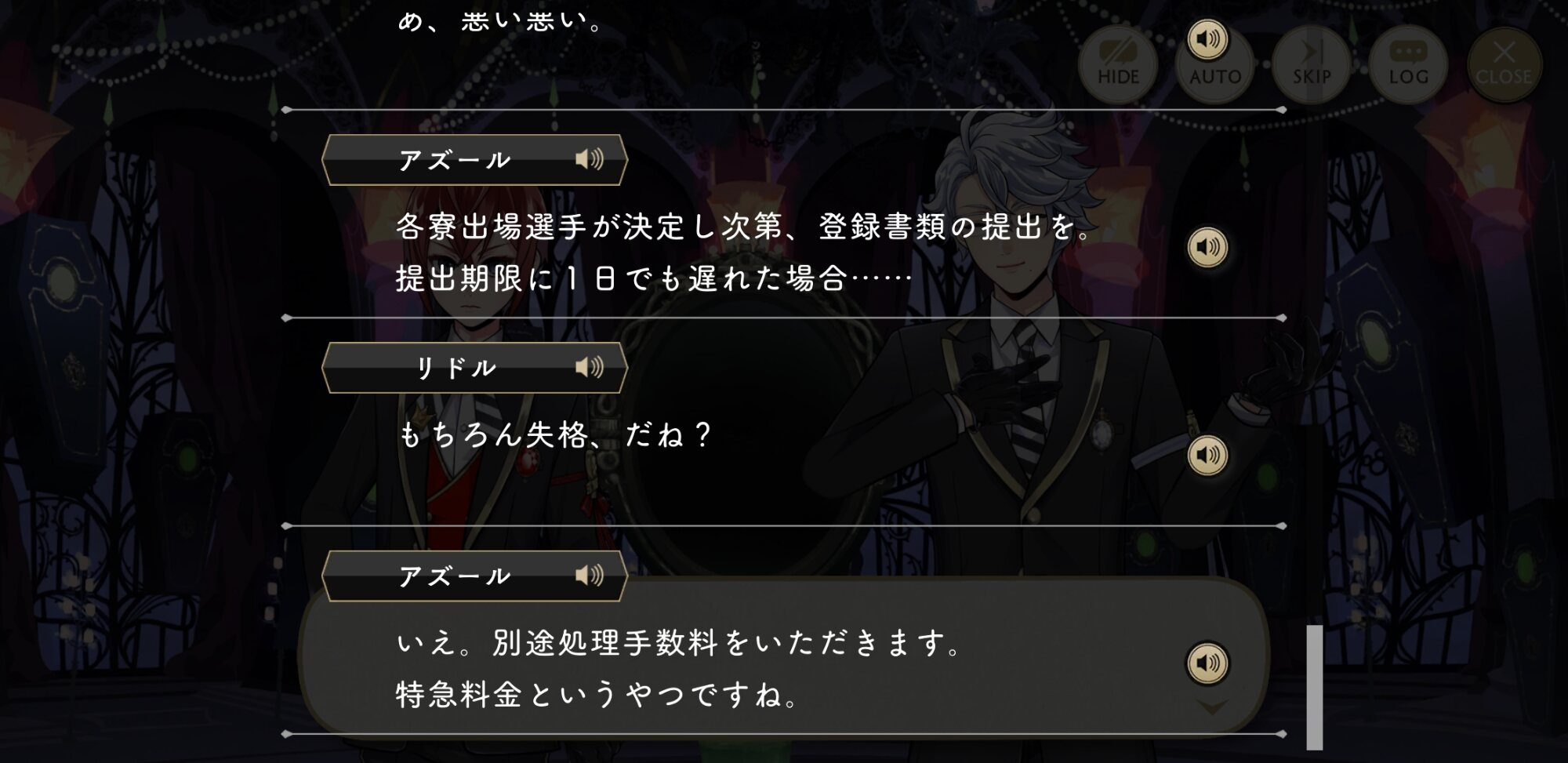This screenshot has width=1568, height=763.
Task: Open the LOG button
Action: coord(1408,65)
